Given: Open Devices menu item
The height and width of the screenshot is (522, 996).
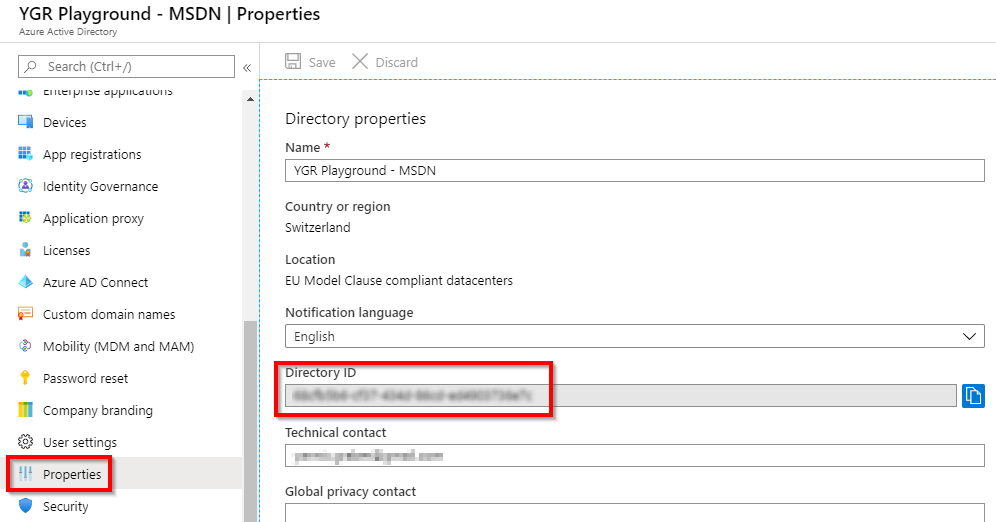Looking at the screenshot, I should click(64, 123).
